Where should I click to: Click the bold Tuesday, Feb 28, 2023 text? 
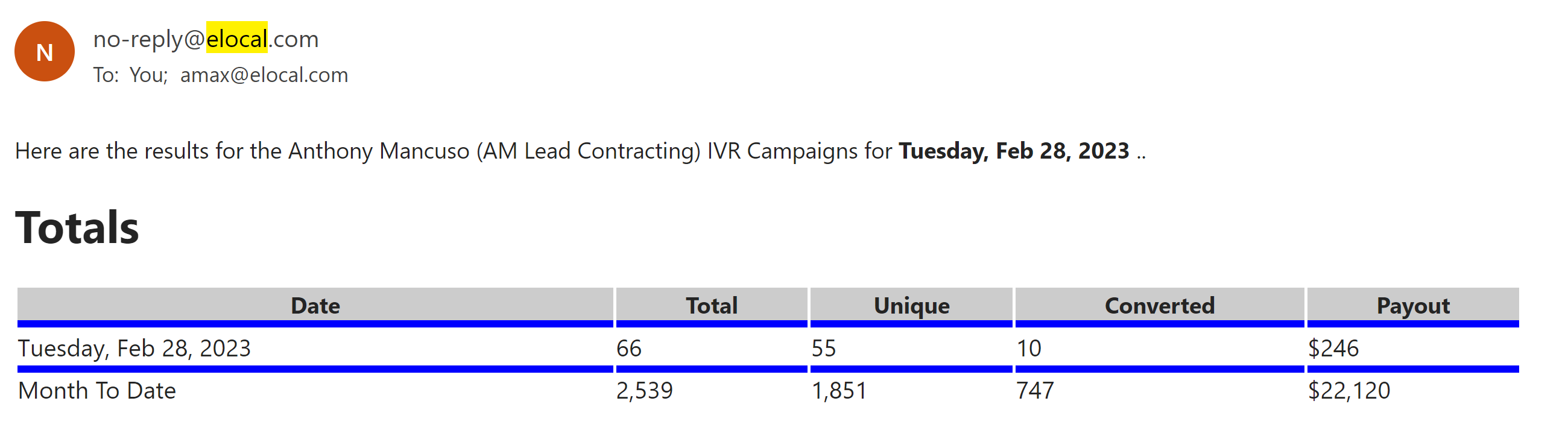(1014, 150)
